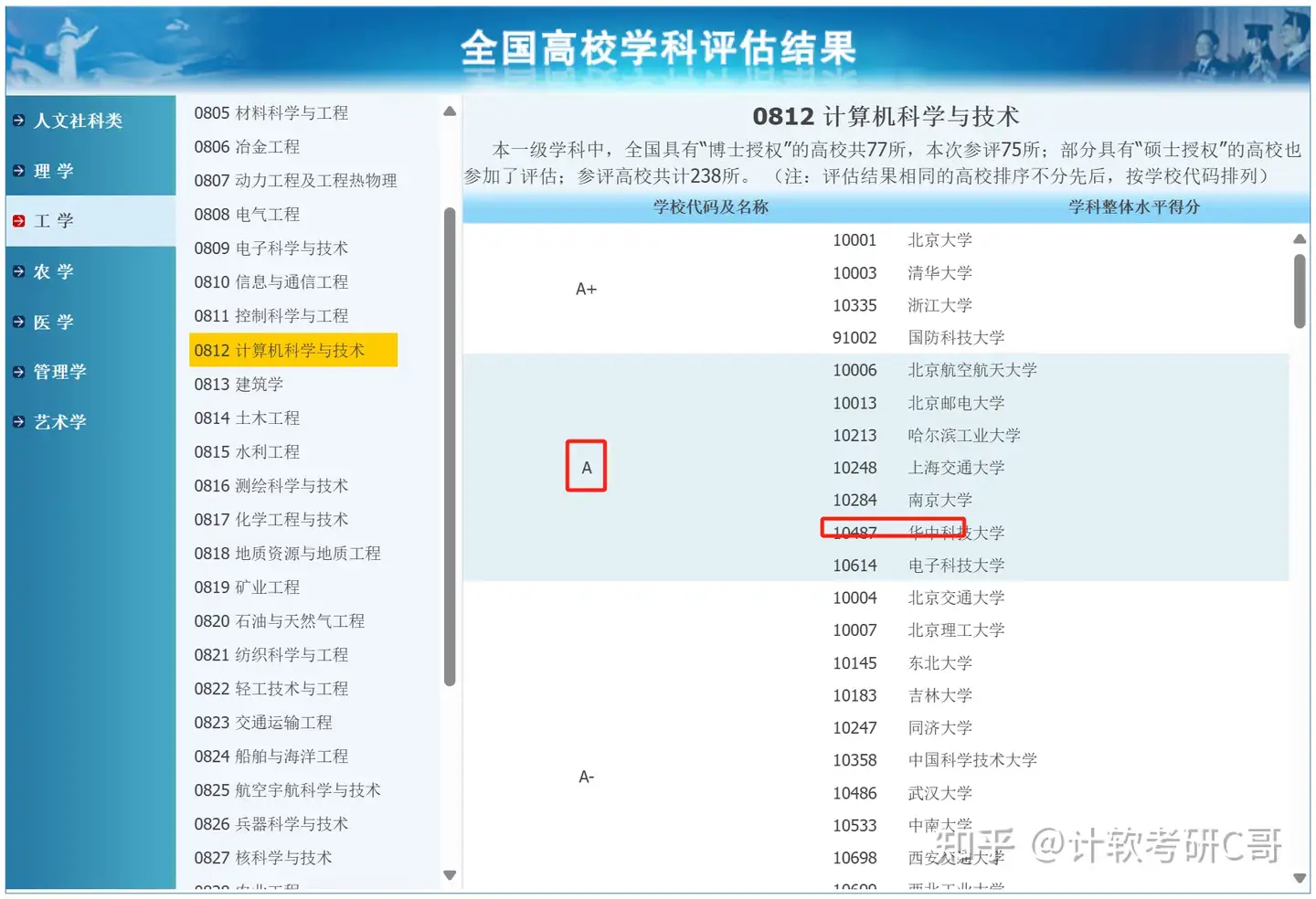Select 0818 地质资源与地质工程

pyautogui.click(x=287, y=554)
